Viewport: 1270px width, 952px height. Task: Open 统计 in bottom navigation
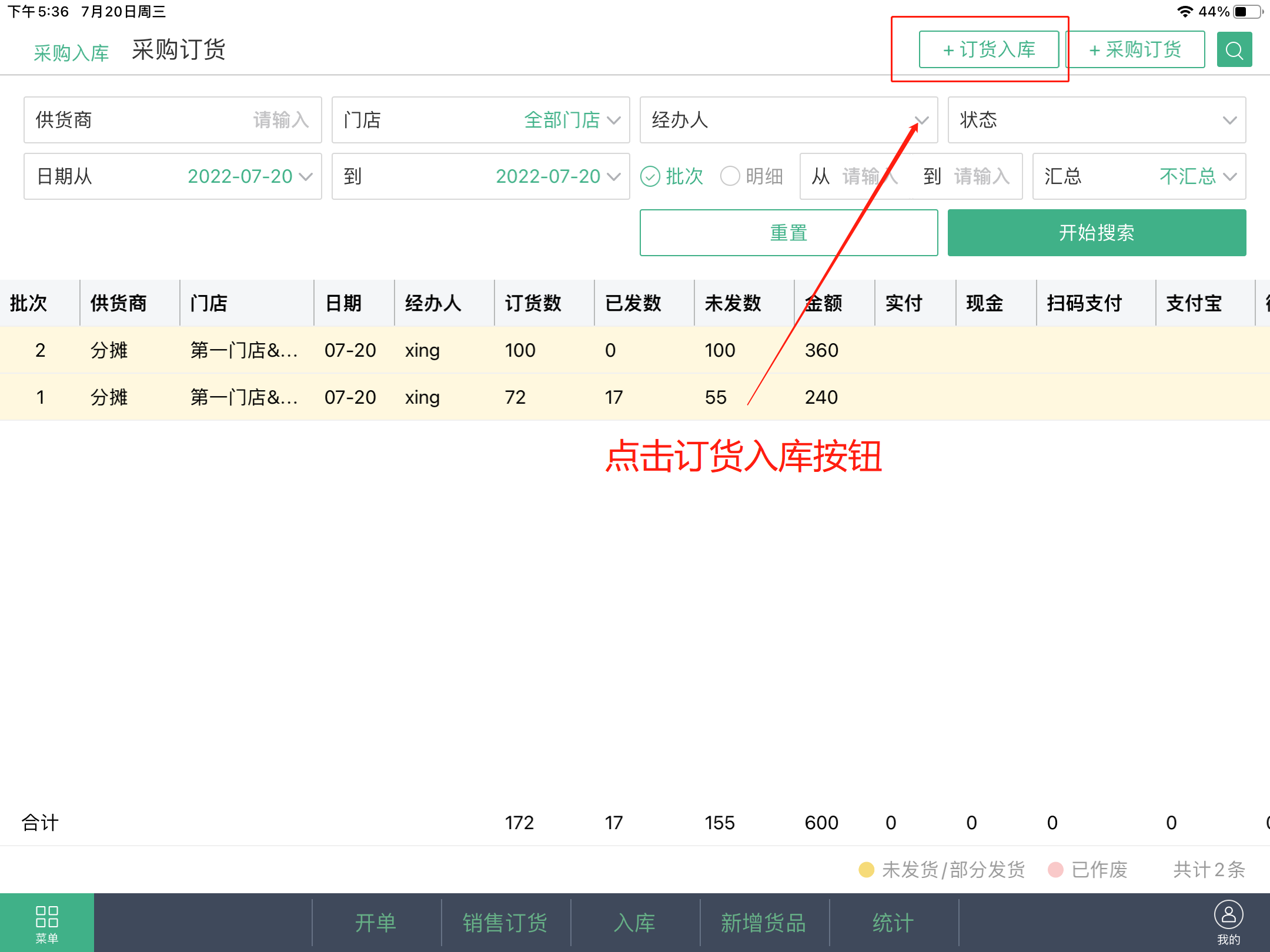pyautogui.click(x=893, y=923)
